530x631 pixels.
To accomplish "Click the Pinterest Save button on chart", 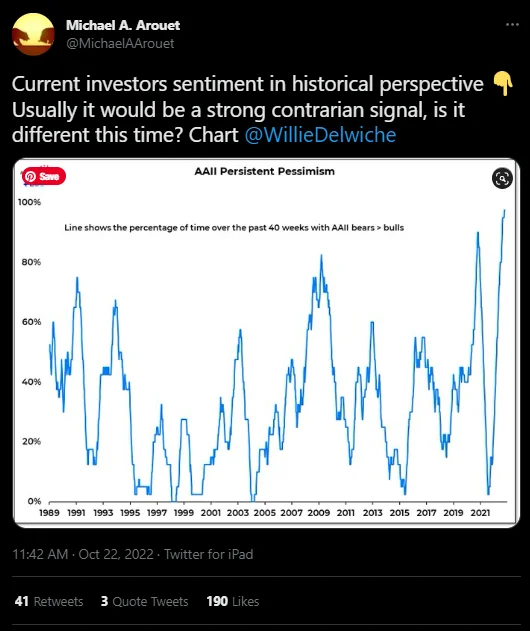I will pos(44,176).
